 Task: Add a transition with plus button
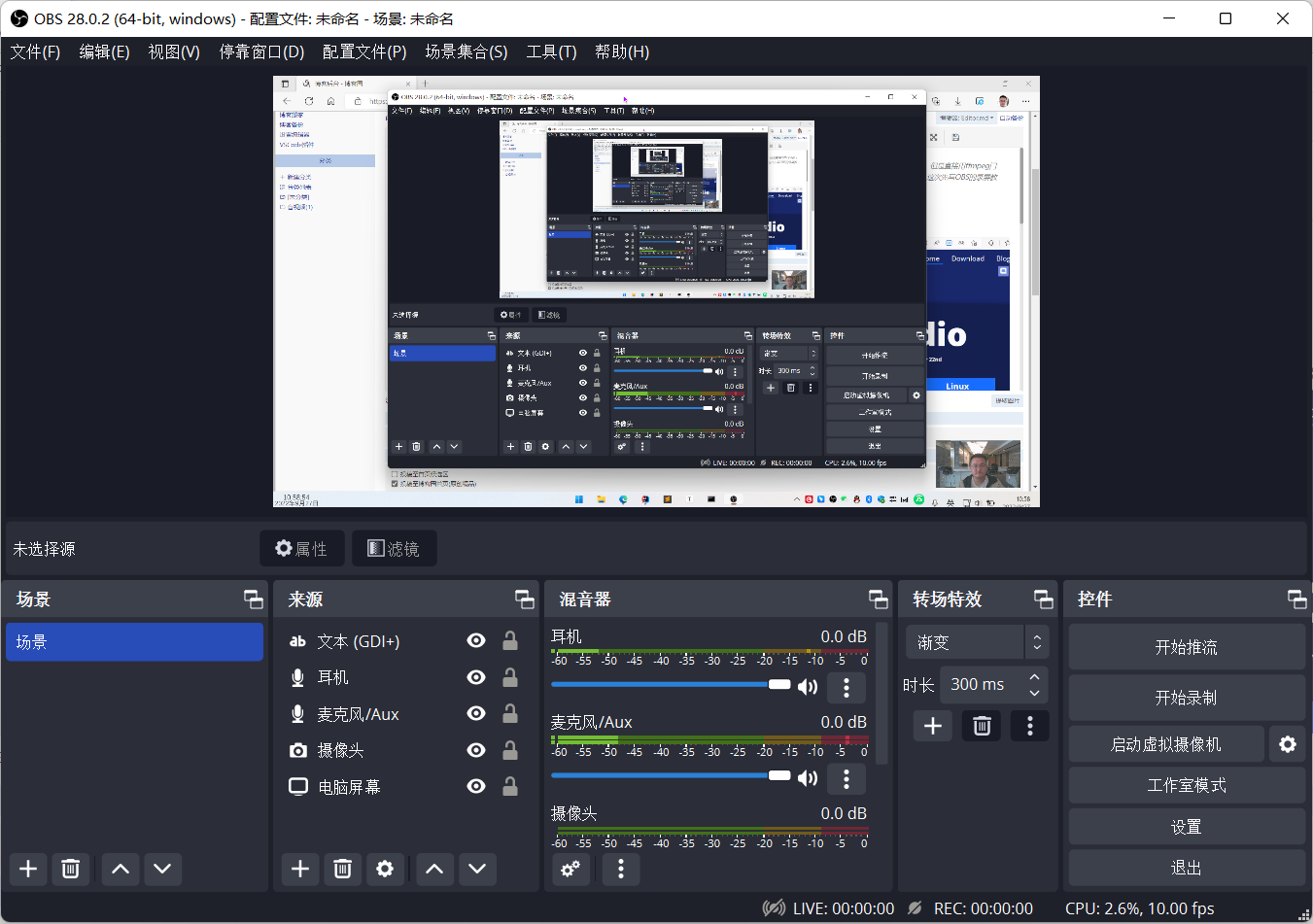coord(932,726)
